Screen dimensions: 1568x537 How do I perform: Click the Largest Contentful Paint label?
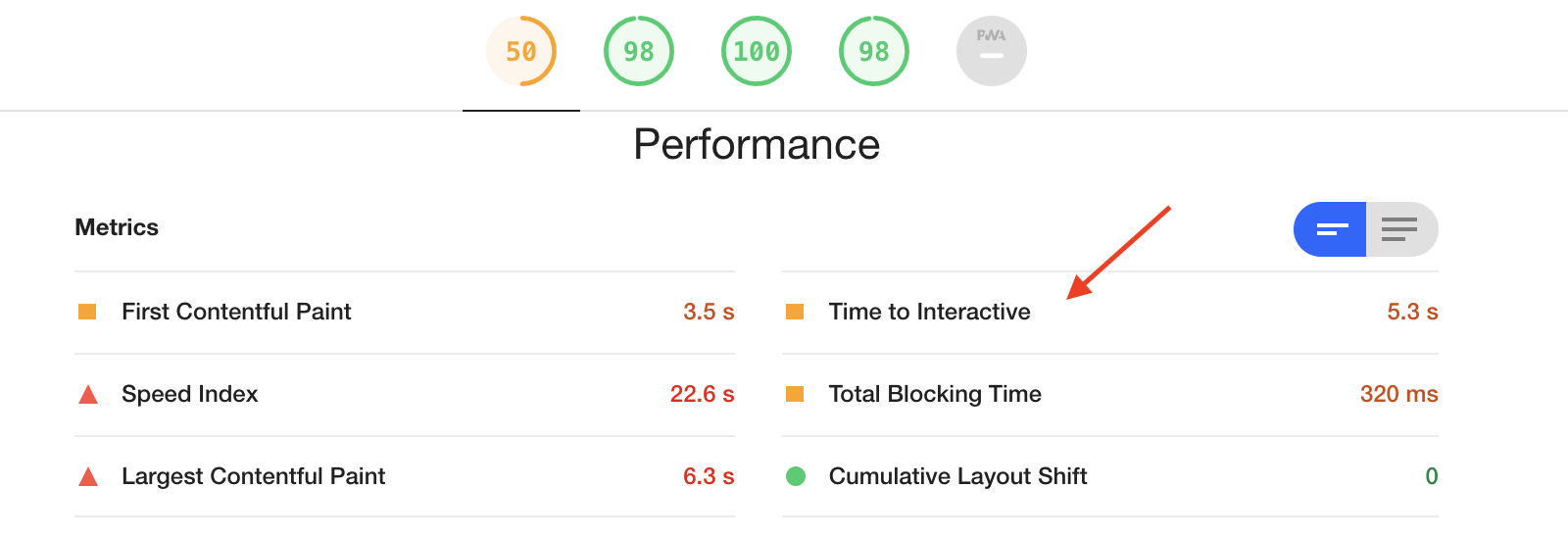253,476
